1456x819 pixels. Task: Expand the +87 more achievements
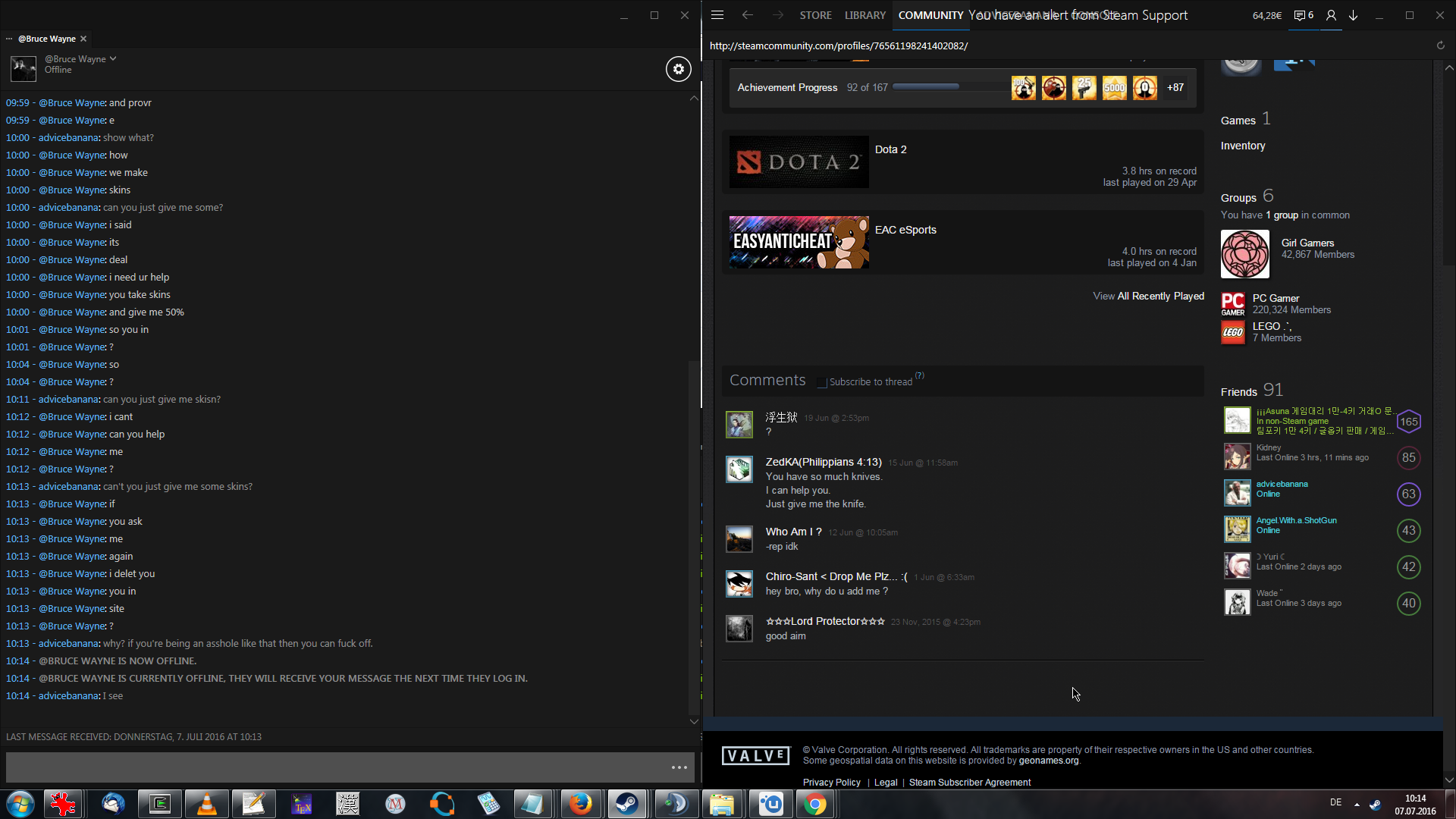(1175, 88)
